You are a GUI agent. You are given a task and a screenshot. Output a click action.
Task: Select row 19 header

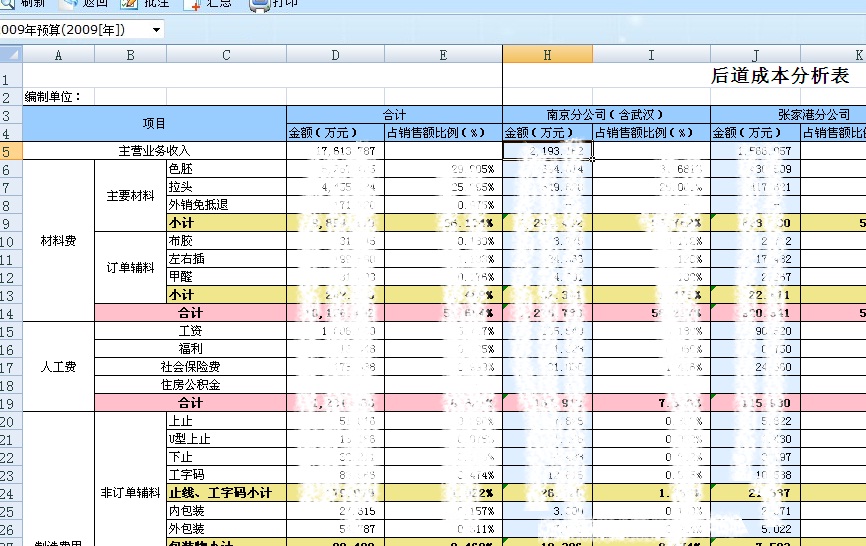[x=11, y=403]
